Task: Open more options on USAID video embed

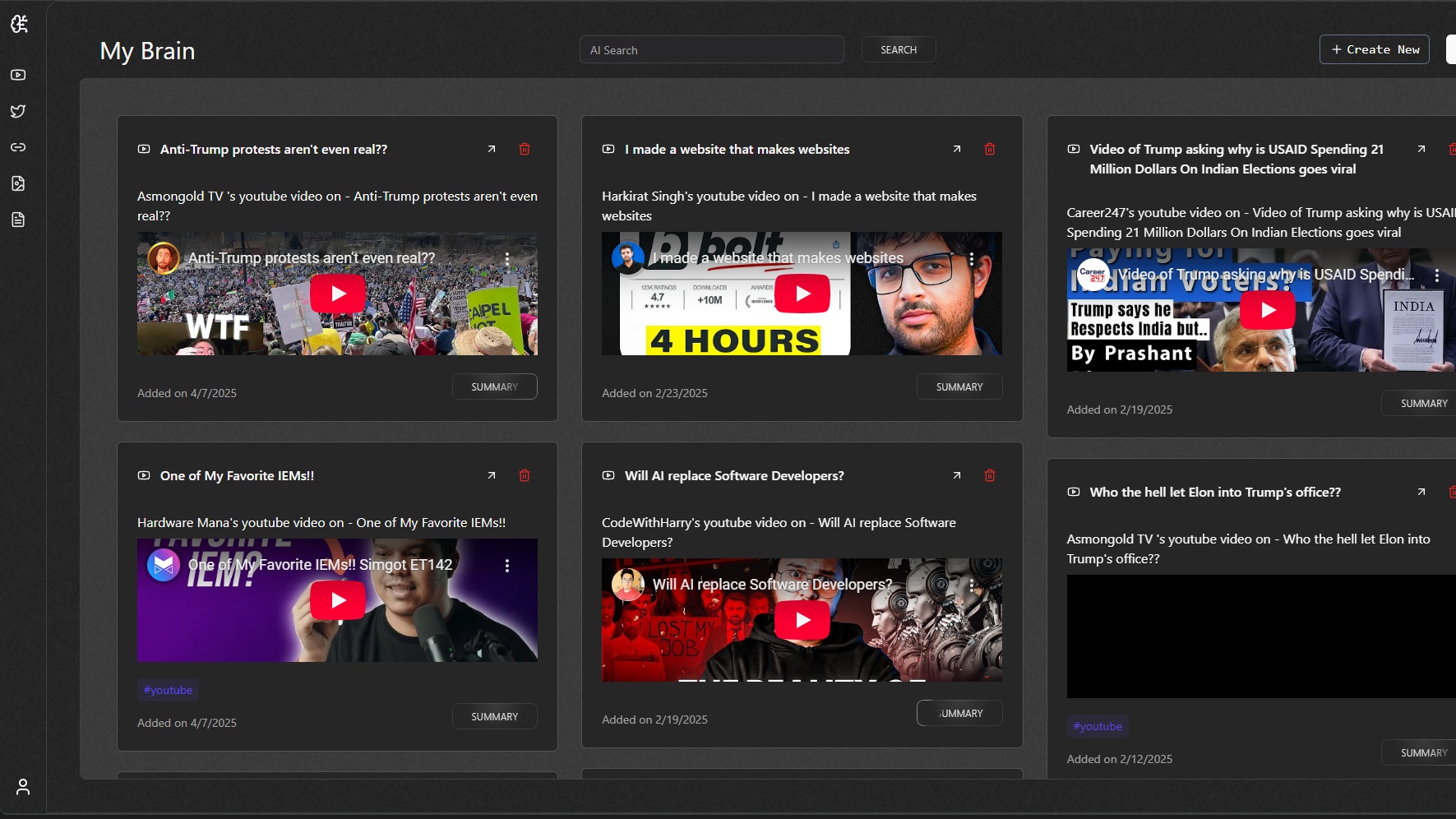Action: 1437,275
